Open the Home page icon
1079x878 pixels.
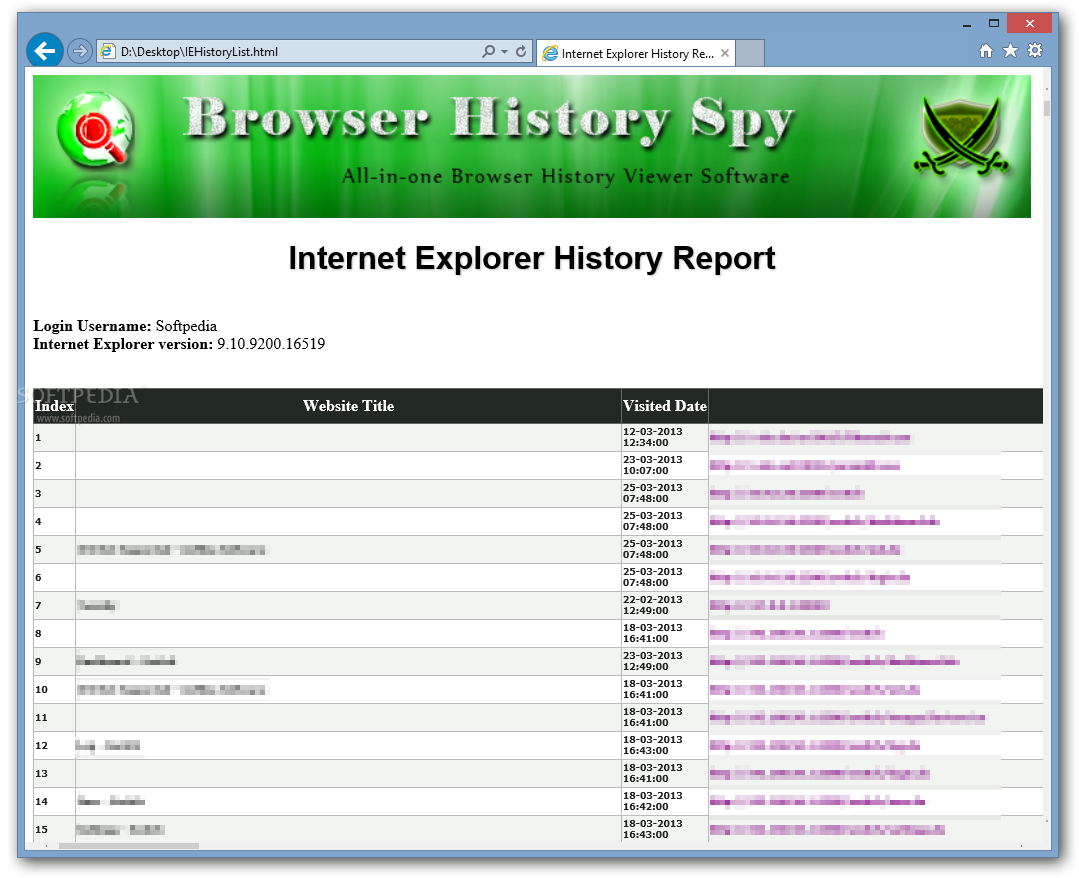(985, 50)
